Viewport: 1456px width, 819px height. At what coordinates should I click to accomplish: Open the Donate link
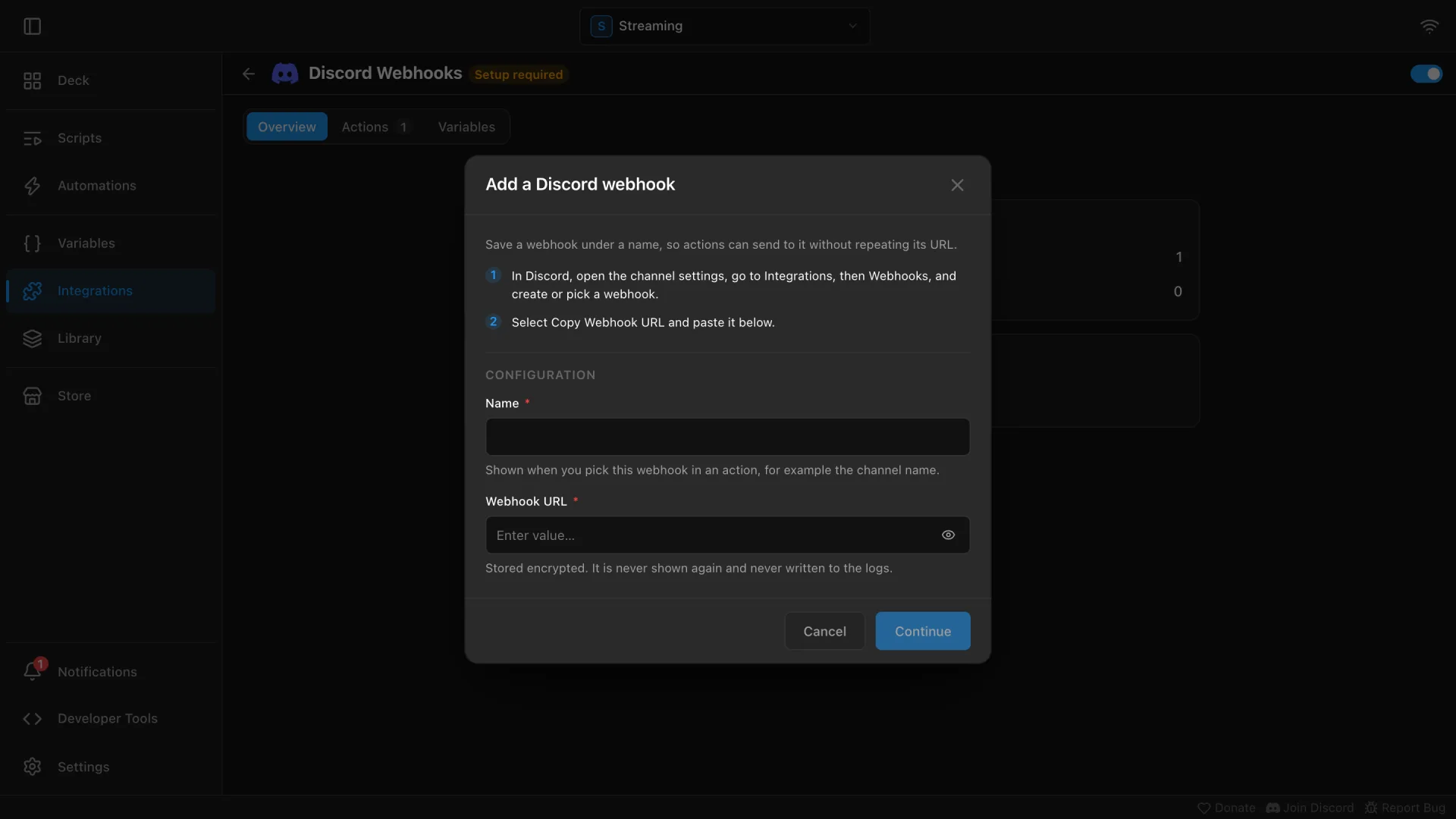[x=1226, y=808]
